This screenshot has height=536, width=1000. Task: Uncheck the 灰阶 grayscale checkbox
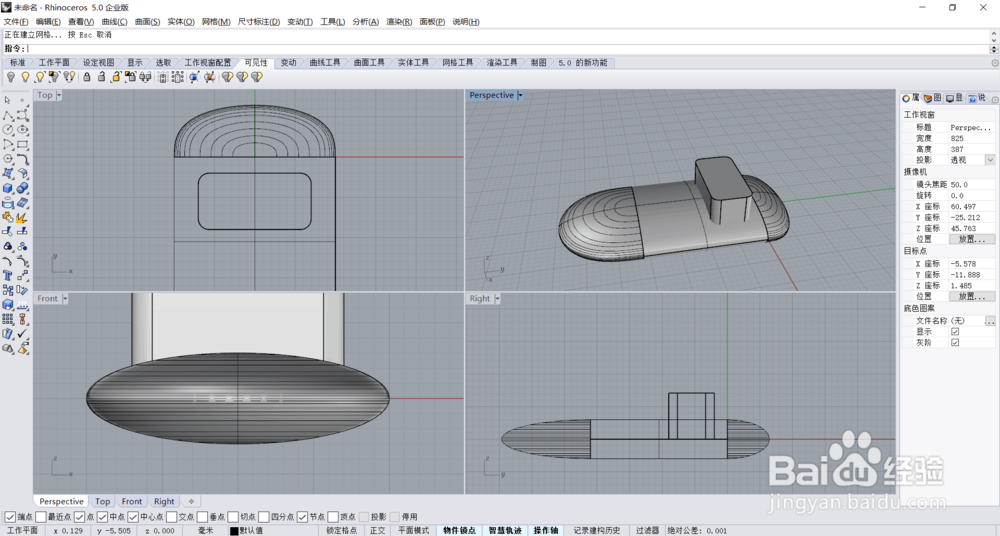(x=955, y=343)
